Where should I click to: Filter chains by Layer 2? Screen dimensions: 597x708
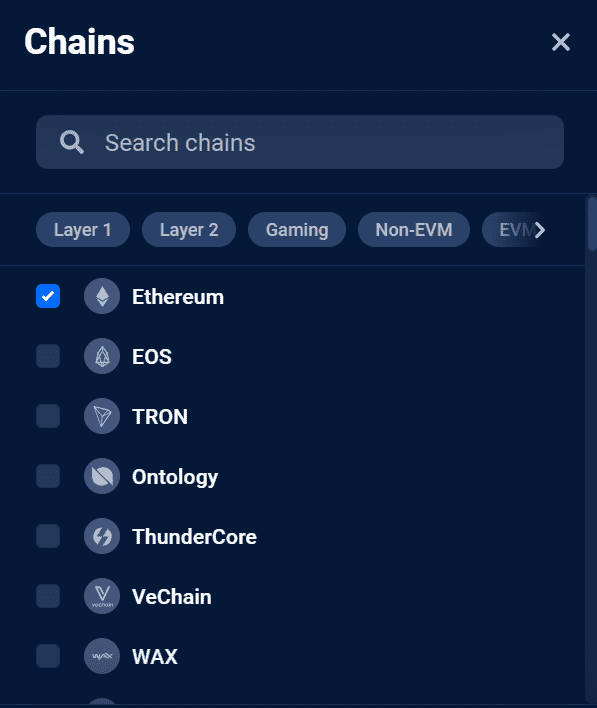(189, 230)
